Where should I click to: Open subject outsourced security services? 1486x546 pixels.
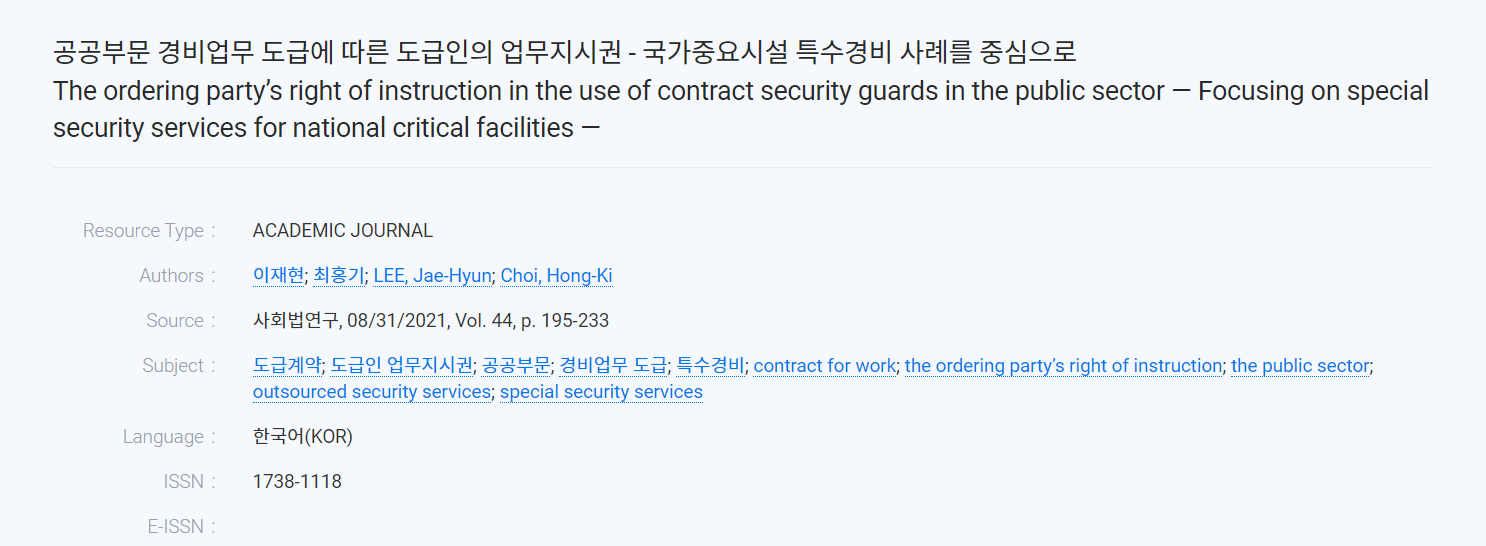pos(372,392)
